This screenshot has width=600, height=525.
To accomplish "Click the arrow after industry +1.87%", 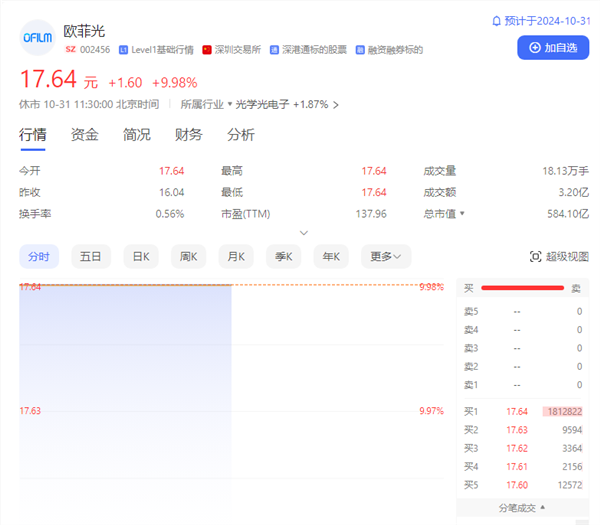I will pyautogui.click(x=336, y=105).
